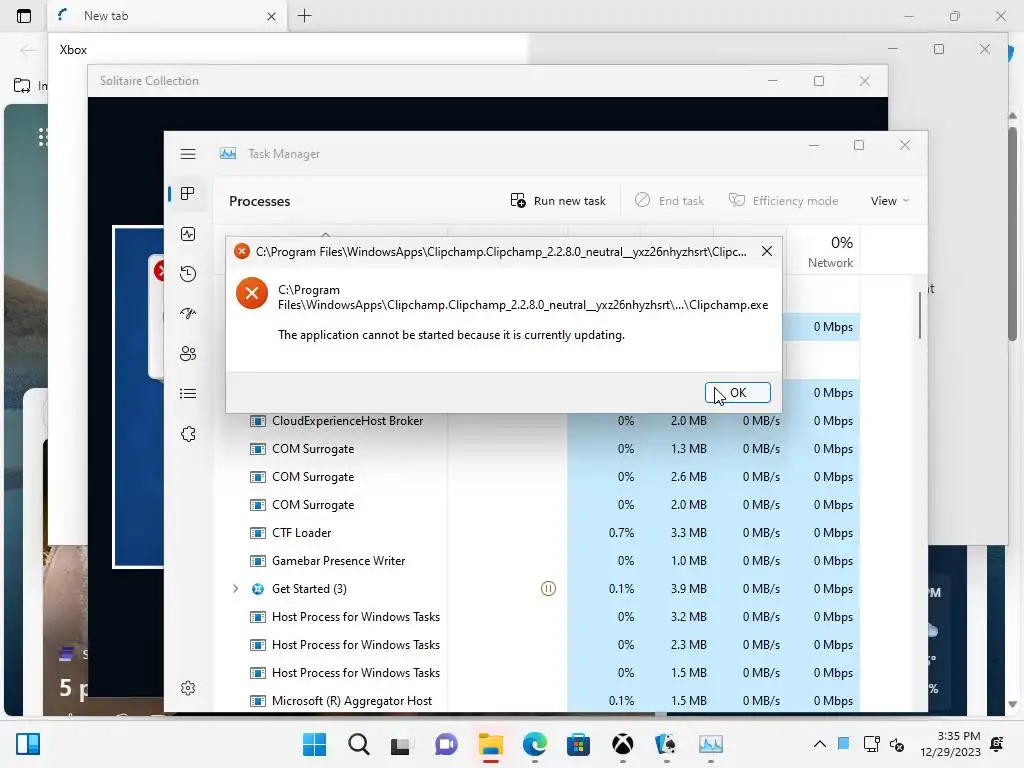This screenshot has height=768, width=1024.
Task: Open notifications bell in system tray
Action: click(x=997, y=744)
